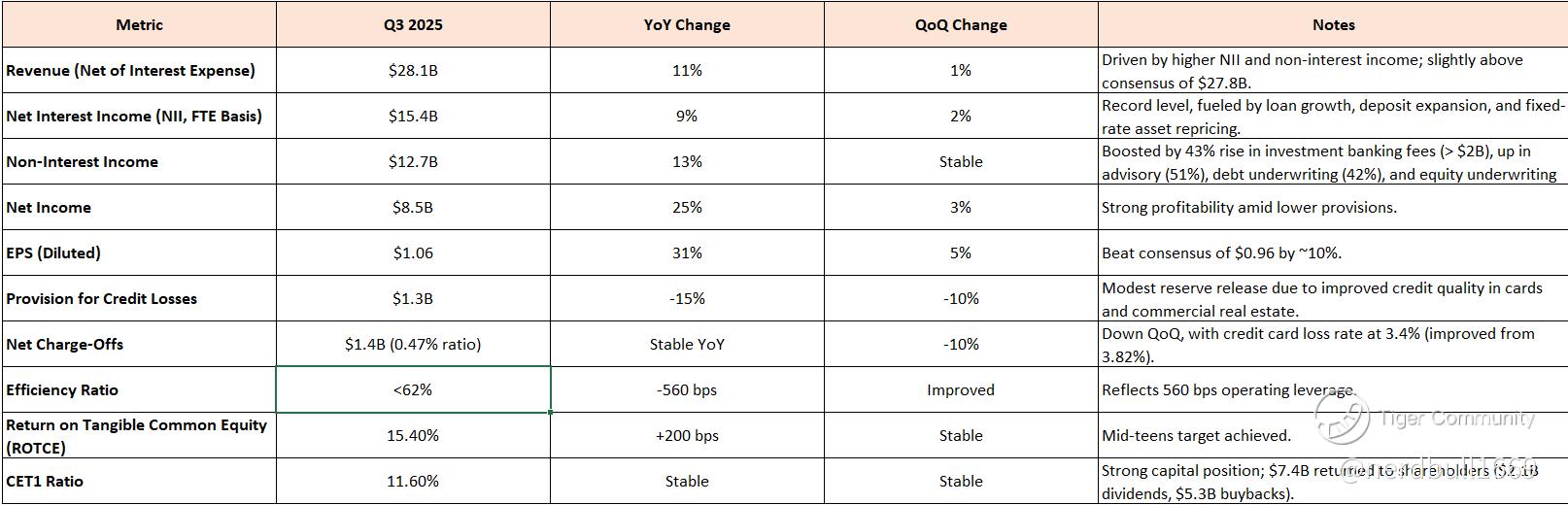
Task: Select the 'Beat consensus of $0.96' note cell
Action: (x=1333, y=253)
